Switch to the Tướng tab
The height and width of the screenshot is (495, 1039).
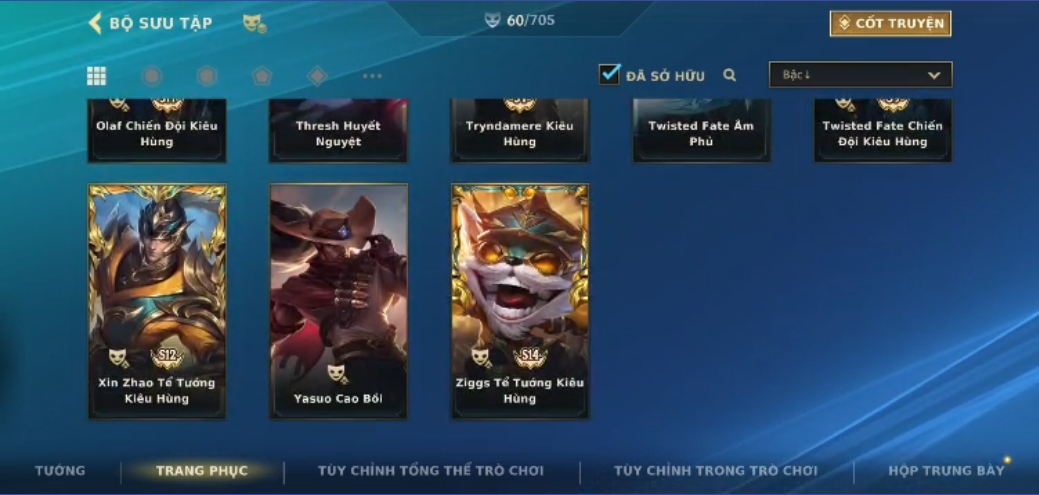(60, 471)
